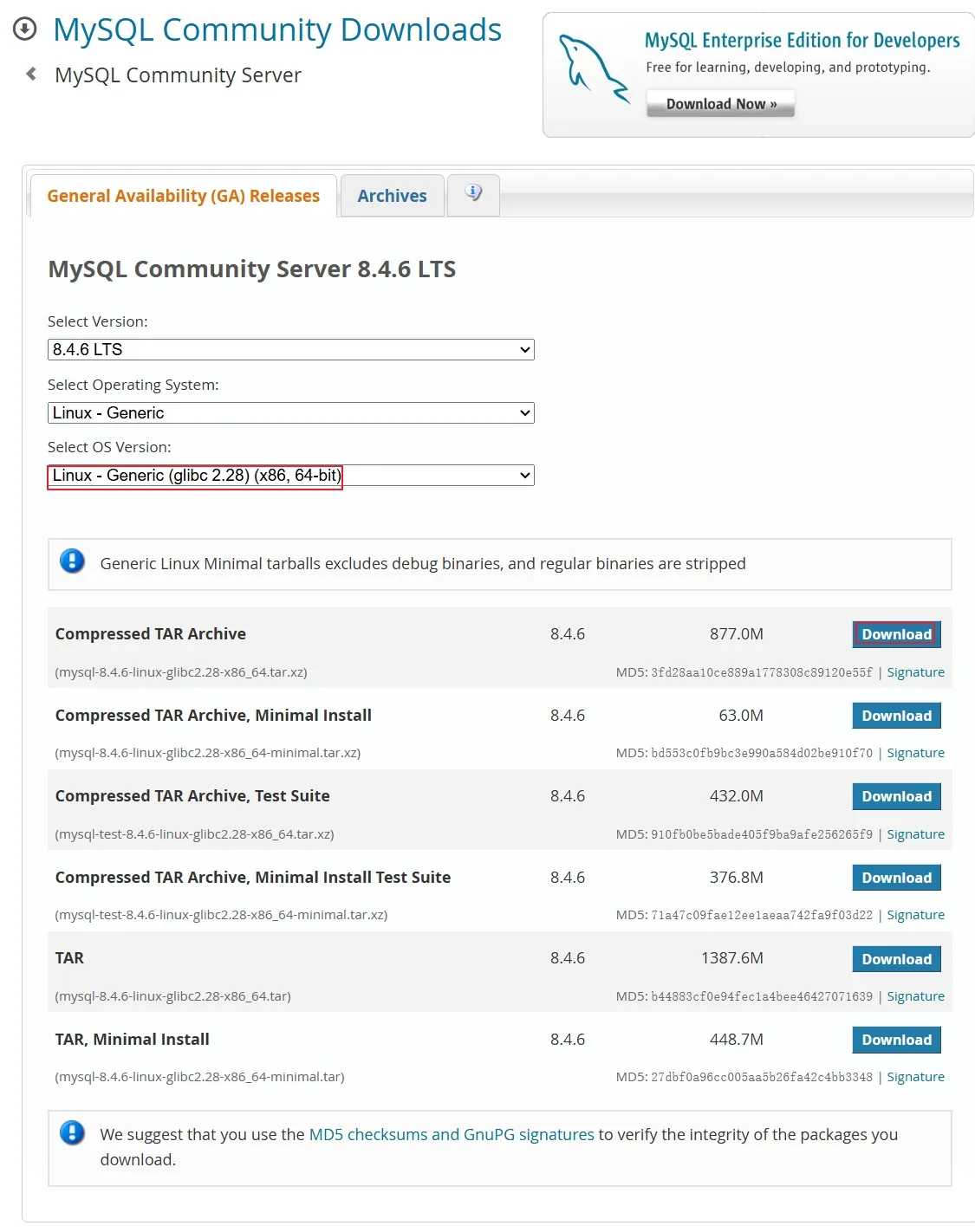
Task: Switch to the Archives tab
Action: coord(392,196)
